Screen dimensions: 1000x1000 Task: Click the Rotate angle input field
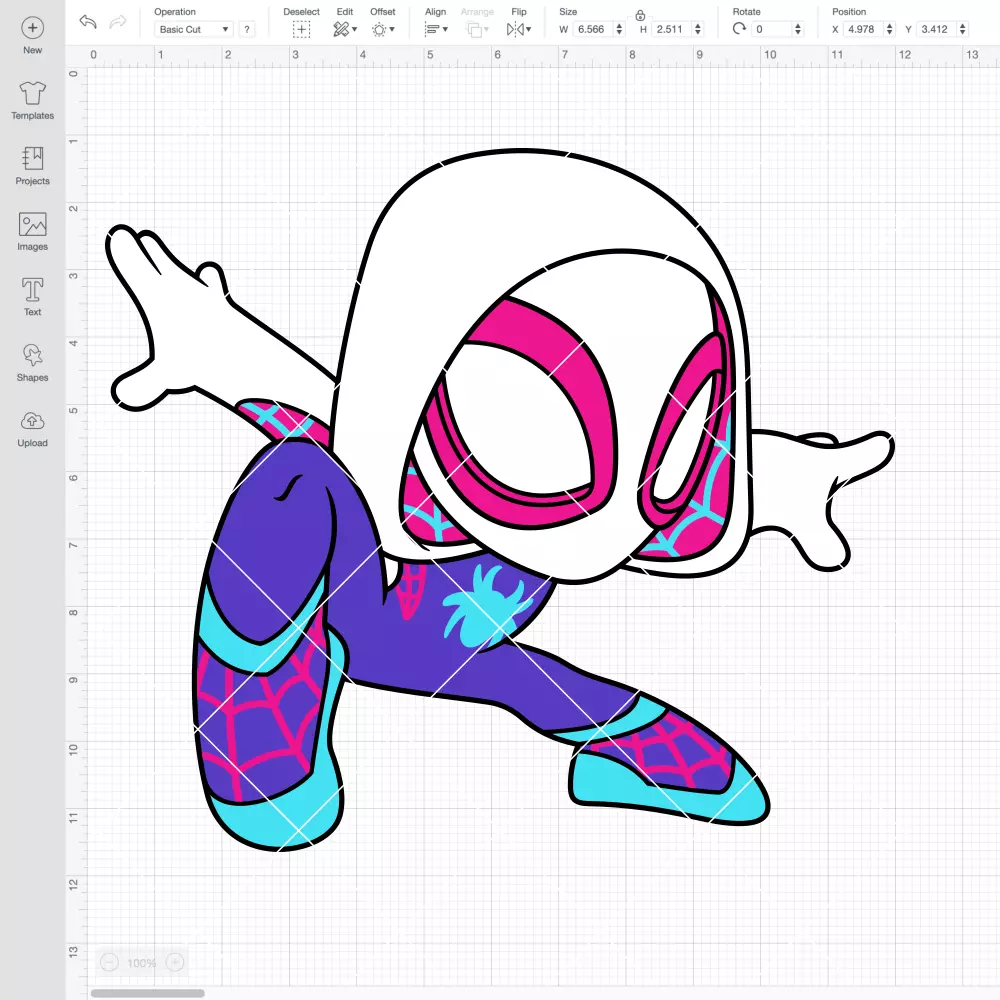[772, 29]
